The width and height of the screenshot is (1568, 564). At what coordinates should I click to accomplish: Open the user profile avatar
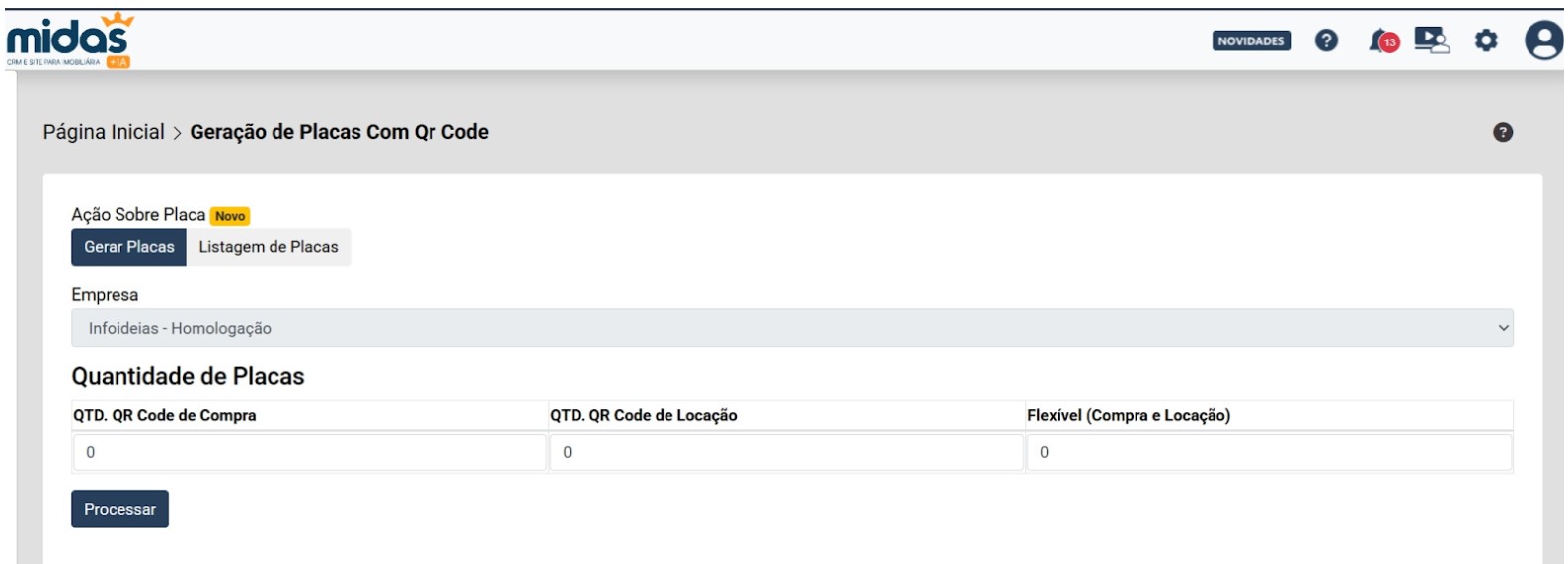1543,40
